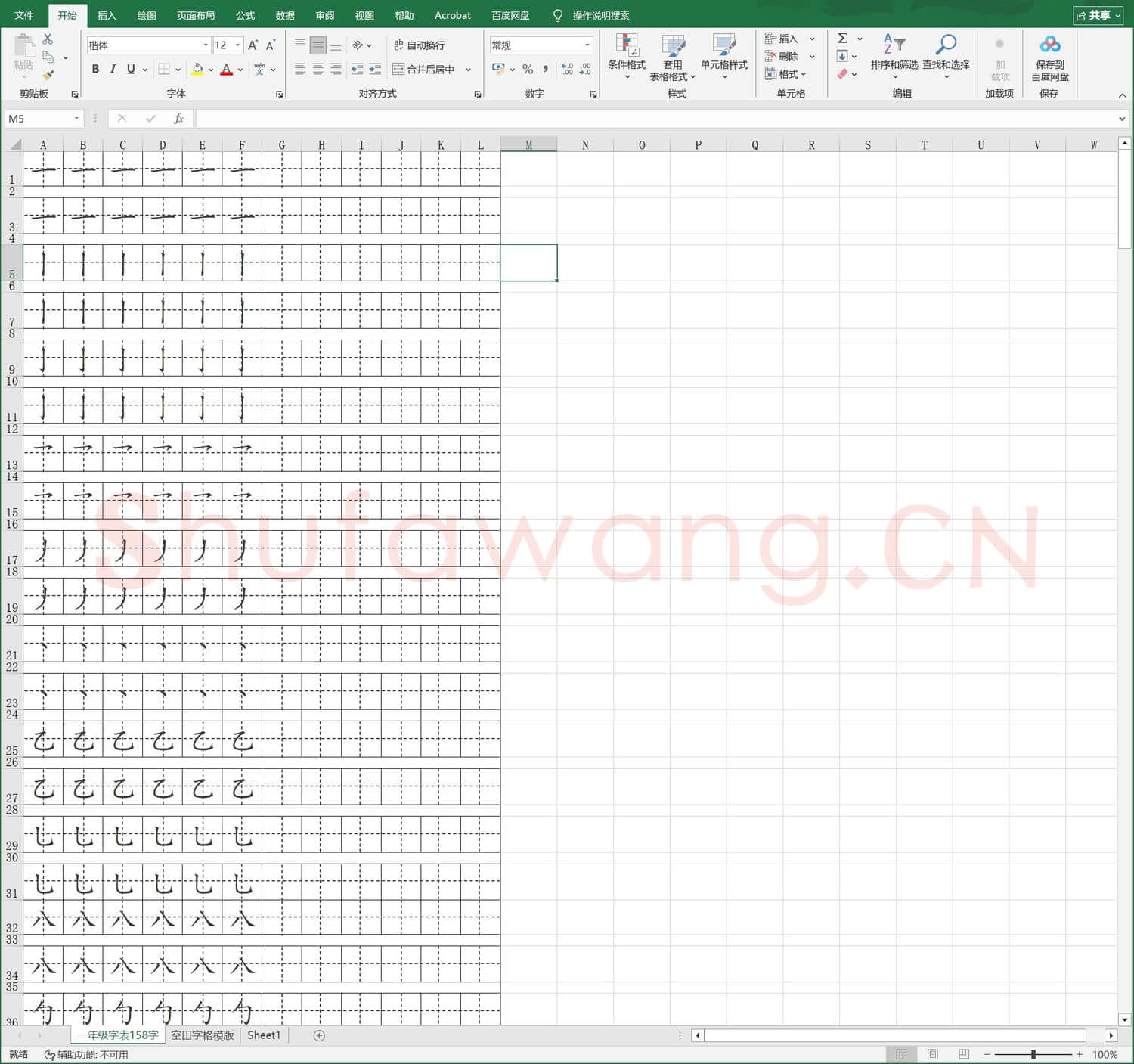This screenshot has width=1134, height=1064.
Task: Toggle Underline formatting
Action: (131, 69)
